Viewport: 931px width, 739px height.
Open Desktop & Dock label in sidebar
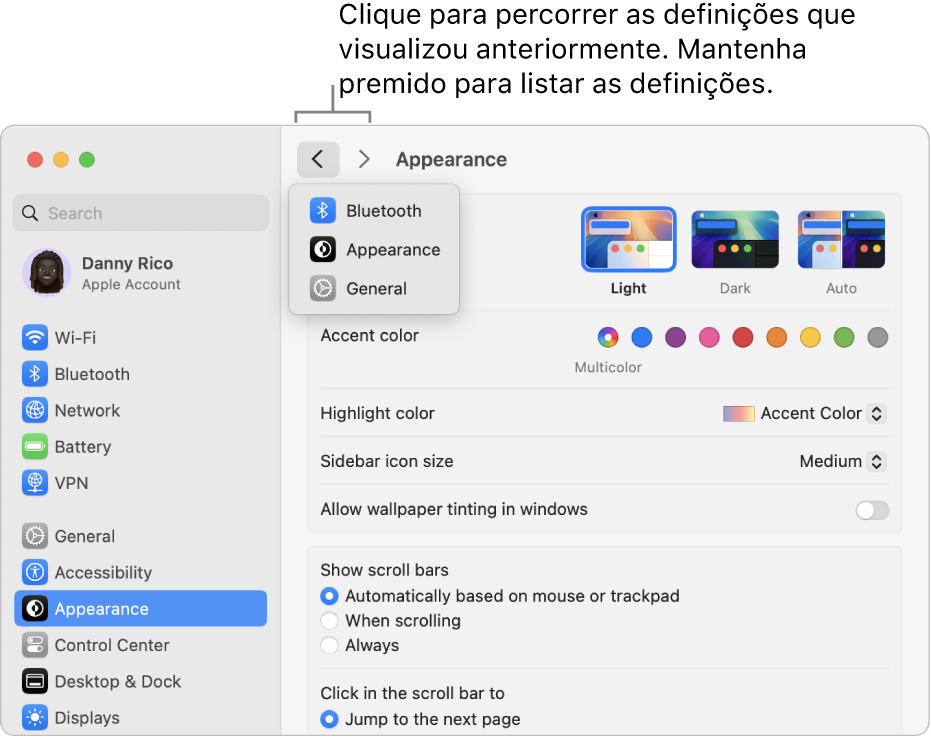(x=118, y=681)
